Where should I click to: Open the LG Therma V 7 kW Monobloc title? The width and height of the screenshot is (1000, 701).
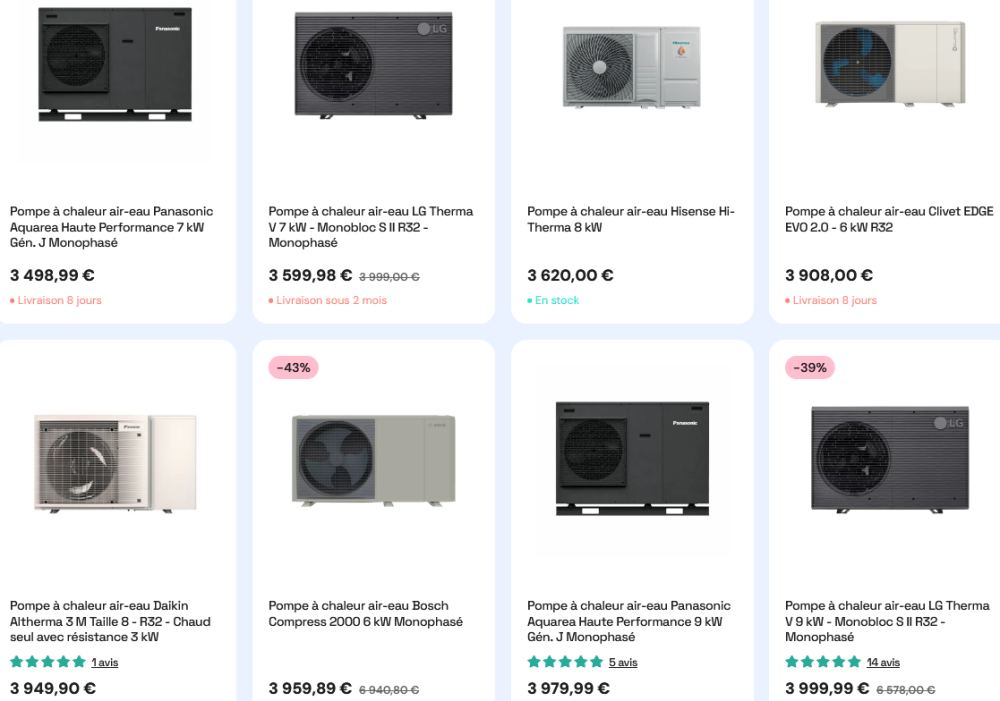pos(371,227)
